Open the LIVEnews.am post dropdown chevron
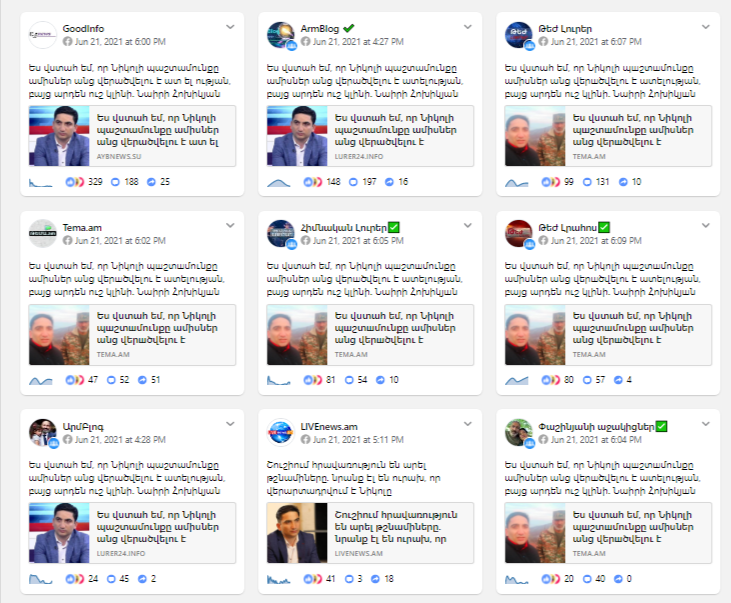731x603 pixels. click(468, 424)
